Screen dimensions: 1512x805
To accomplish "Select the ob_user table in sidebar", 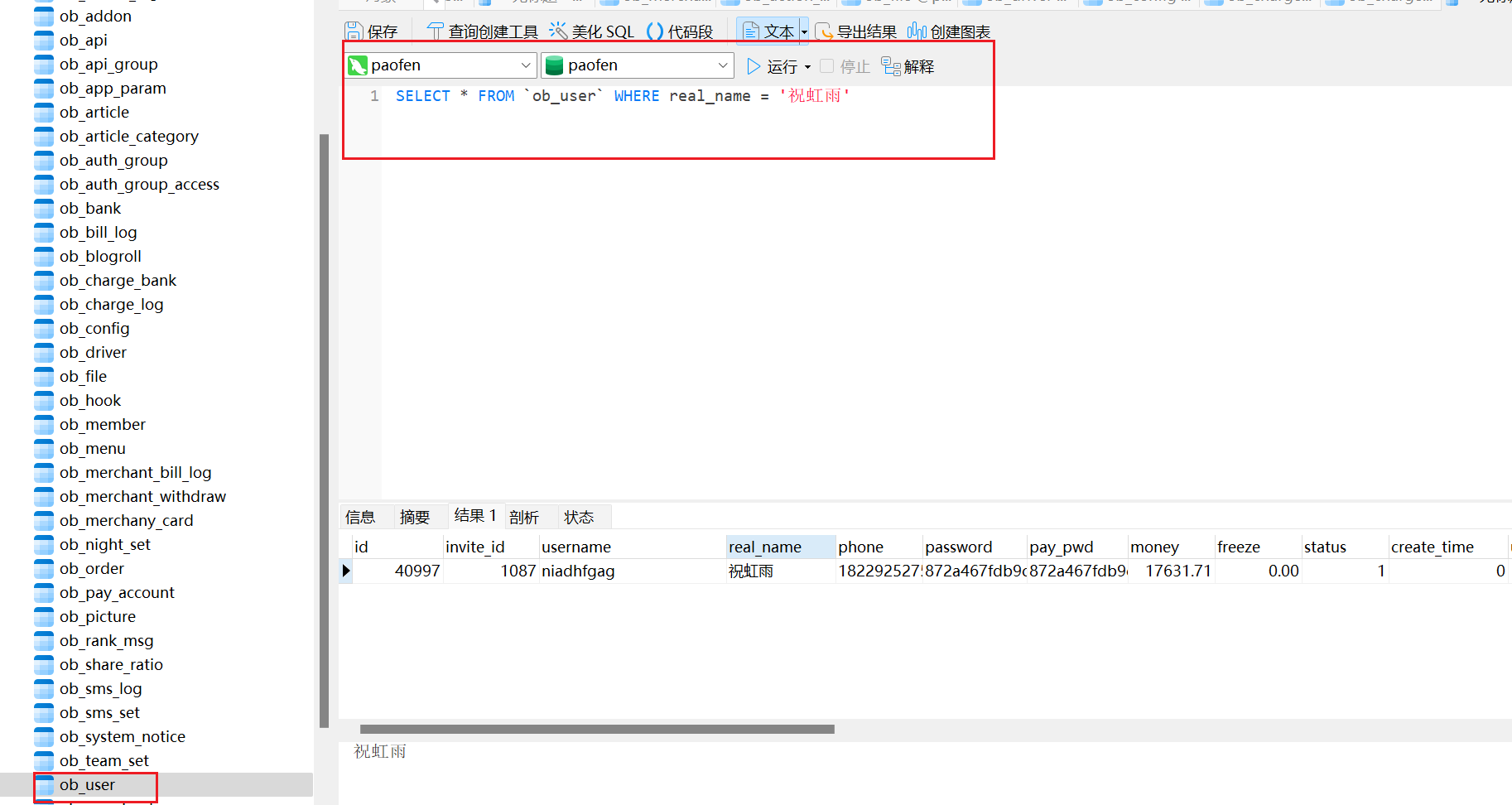I will click(87, 785).
